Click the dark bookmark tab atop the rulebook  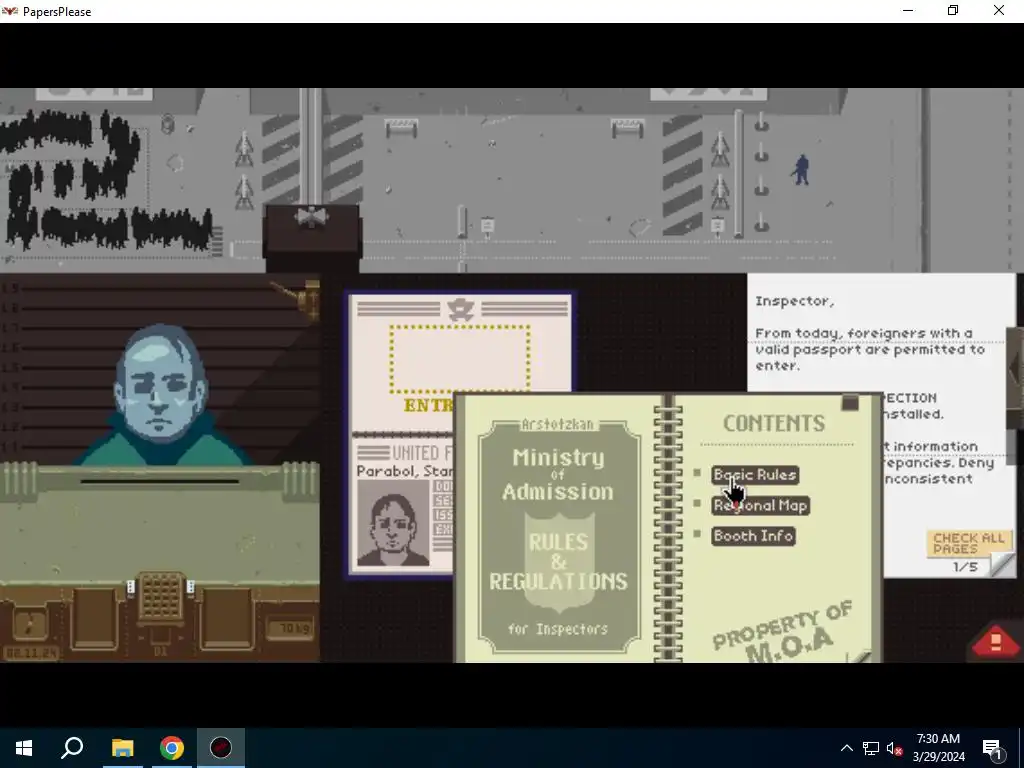coord(850,402)
